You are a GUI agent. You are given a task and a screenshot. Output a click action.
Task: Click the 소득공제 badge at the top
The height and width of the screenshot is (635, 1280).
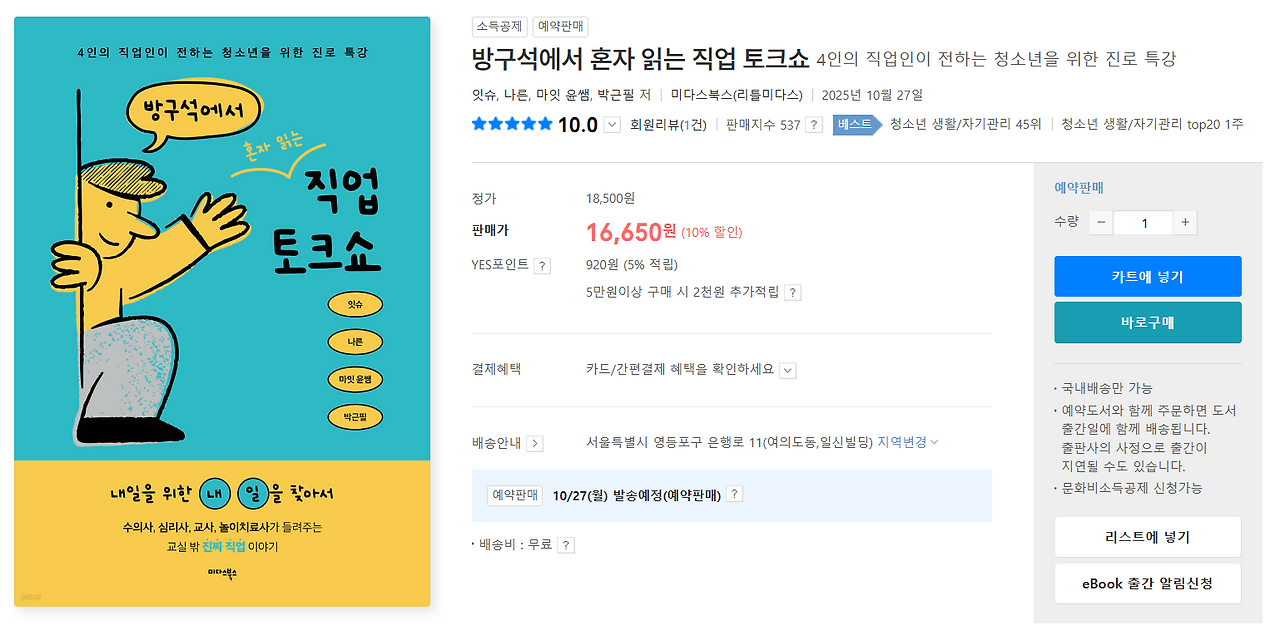[x=499, y=26]
